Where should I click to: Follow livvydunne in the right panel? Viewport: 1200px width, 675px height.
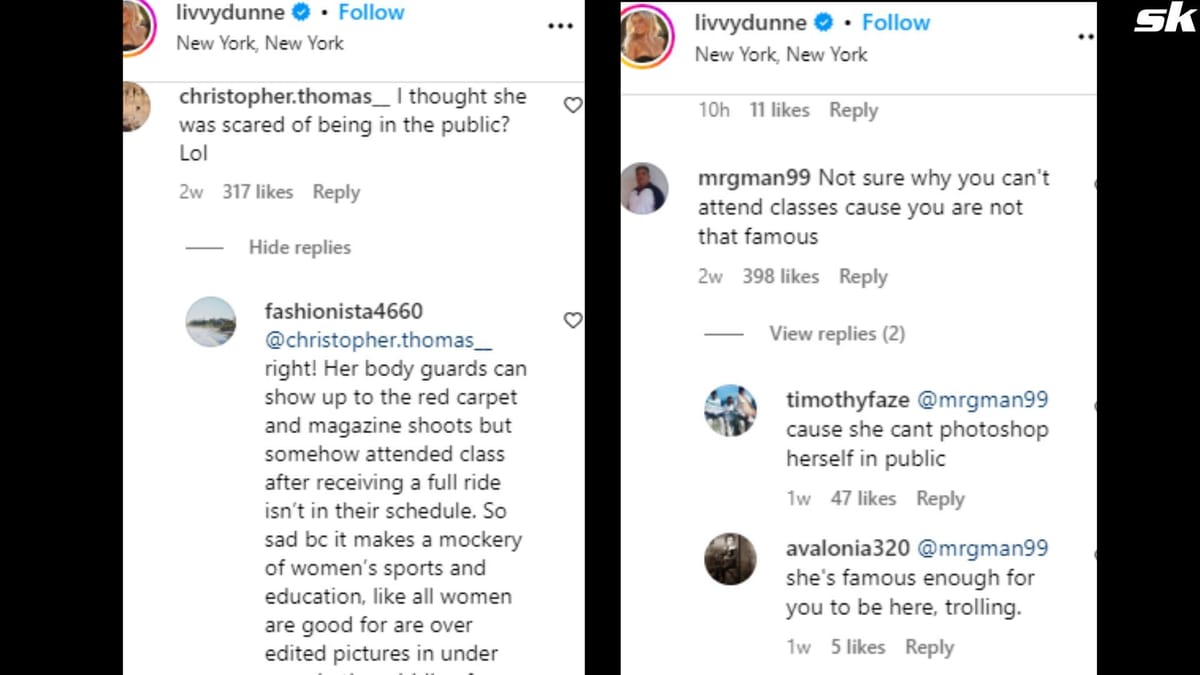click(895, 22)
